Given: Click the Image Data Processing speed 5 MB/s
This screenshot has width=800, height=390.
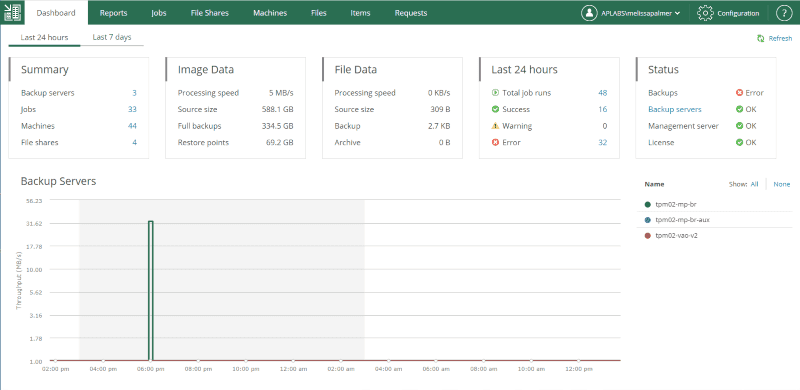Looking at the screenshot, I should (x=281, y=93).
